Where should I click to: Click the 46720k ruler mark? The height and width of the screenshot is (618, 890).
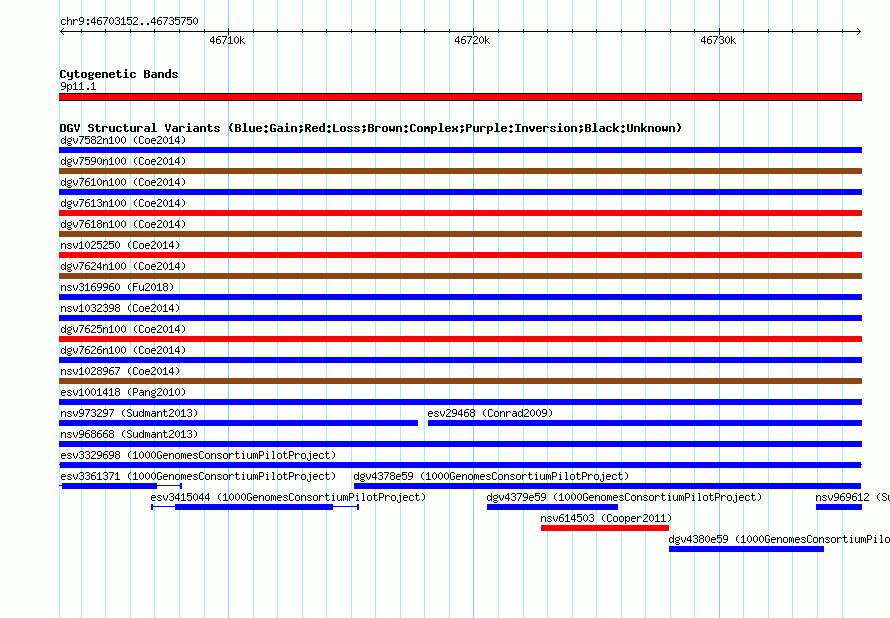(x=472, y=40)
